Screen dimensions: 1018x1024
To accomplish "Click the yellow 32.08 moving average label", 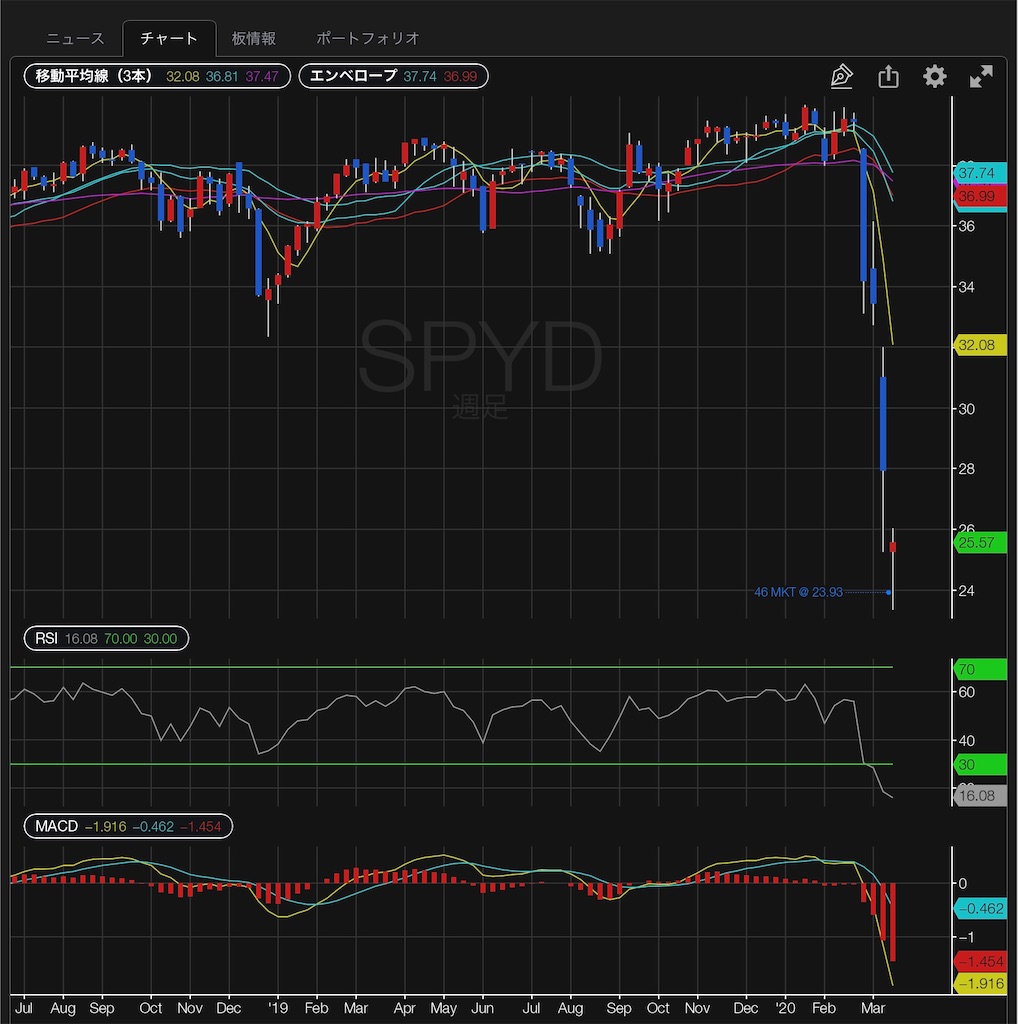I will pos(980,345).
